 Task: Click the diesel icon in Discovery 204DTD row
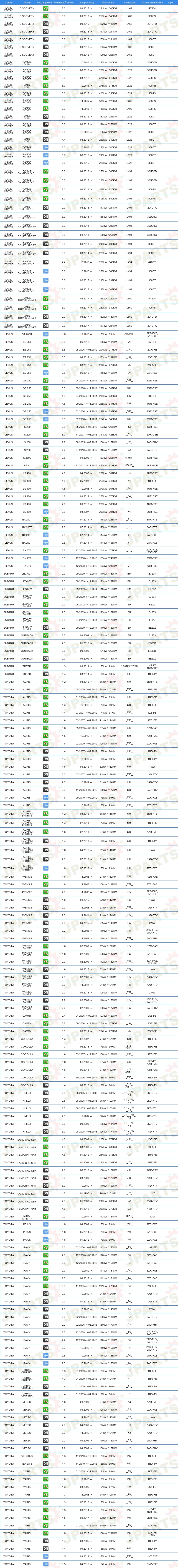[46, 24]
